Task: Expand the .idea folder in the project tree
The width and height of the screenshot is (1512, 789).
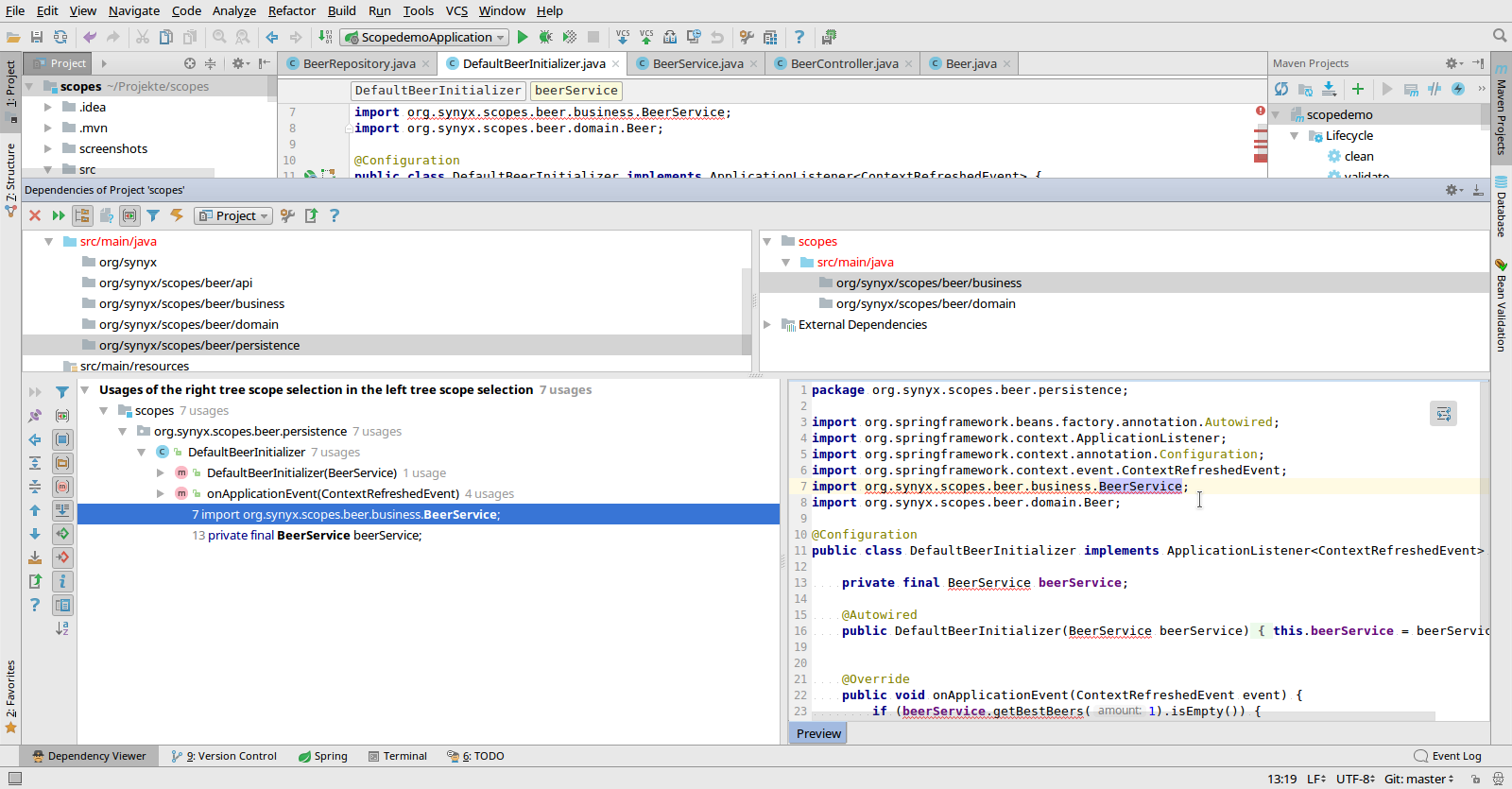Action: point(48,107)
